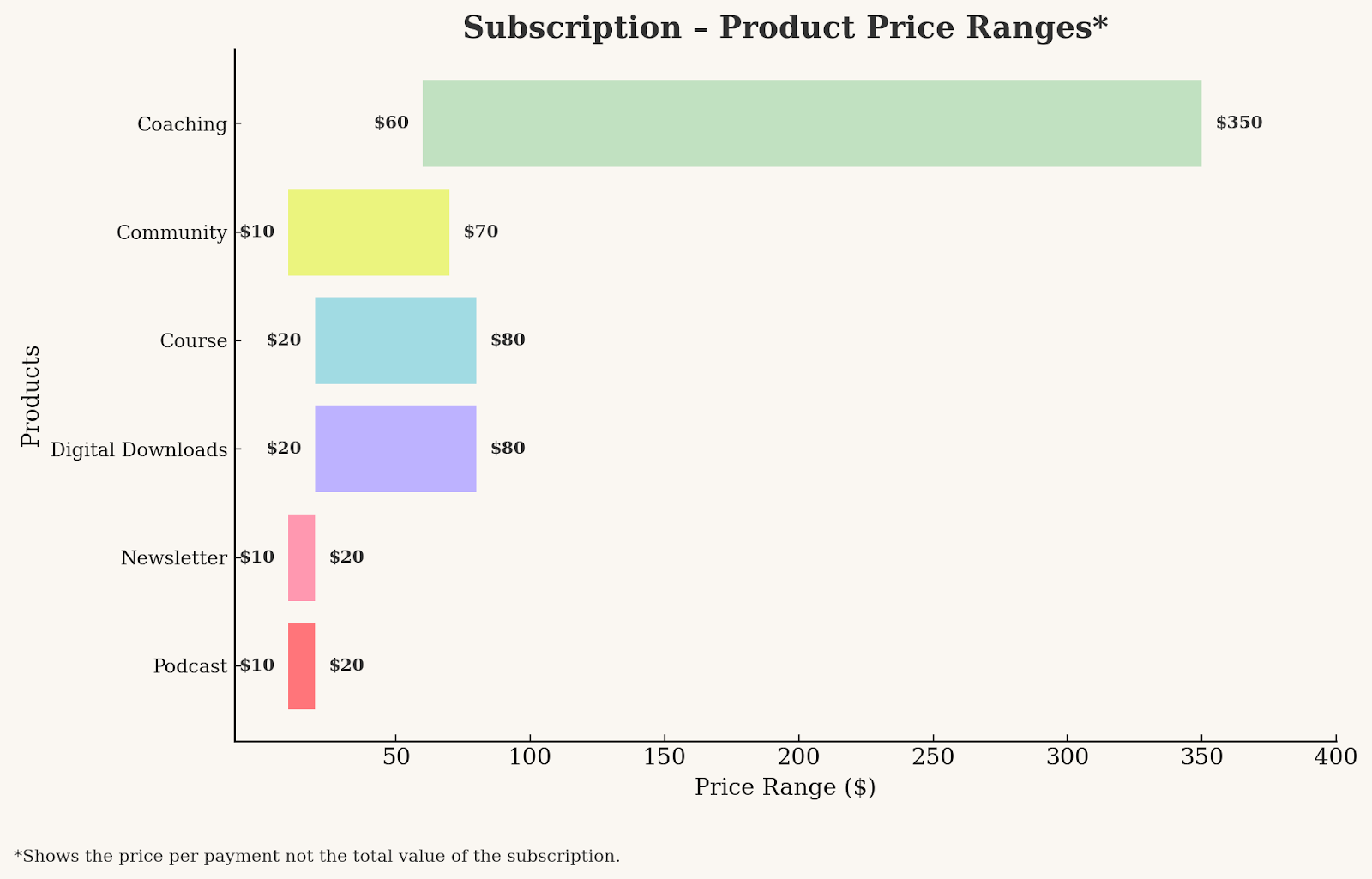Select the pink Newsletter bar
This screenshot has height=879, width=1372.
point(301,557)
